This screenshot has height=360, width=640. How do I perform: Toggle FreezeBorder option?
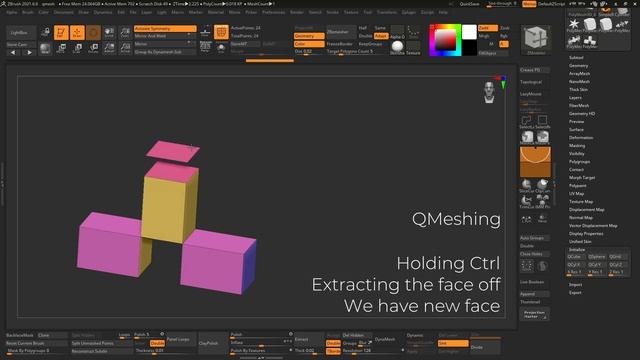tap(340, 44)
